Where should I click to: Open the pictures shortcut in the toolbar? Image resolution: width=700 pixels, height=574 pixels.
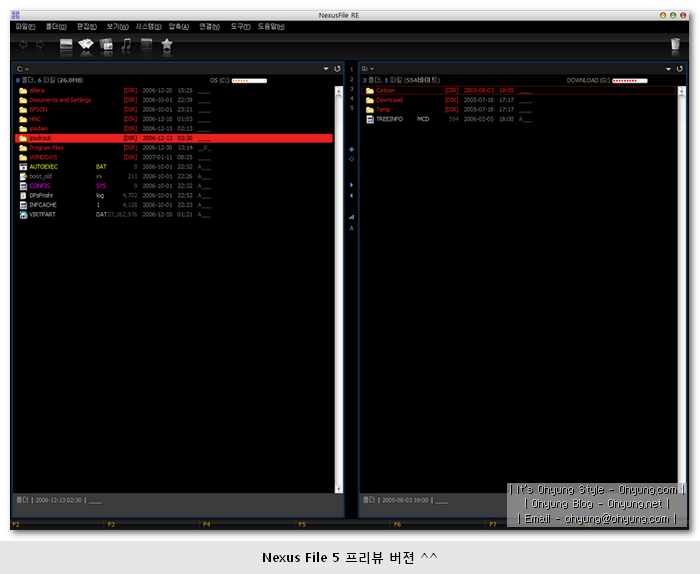[86, 44]
